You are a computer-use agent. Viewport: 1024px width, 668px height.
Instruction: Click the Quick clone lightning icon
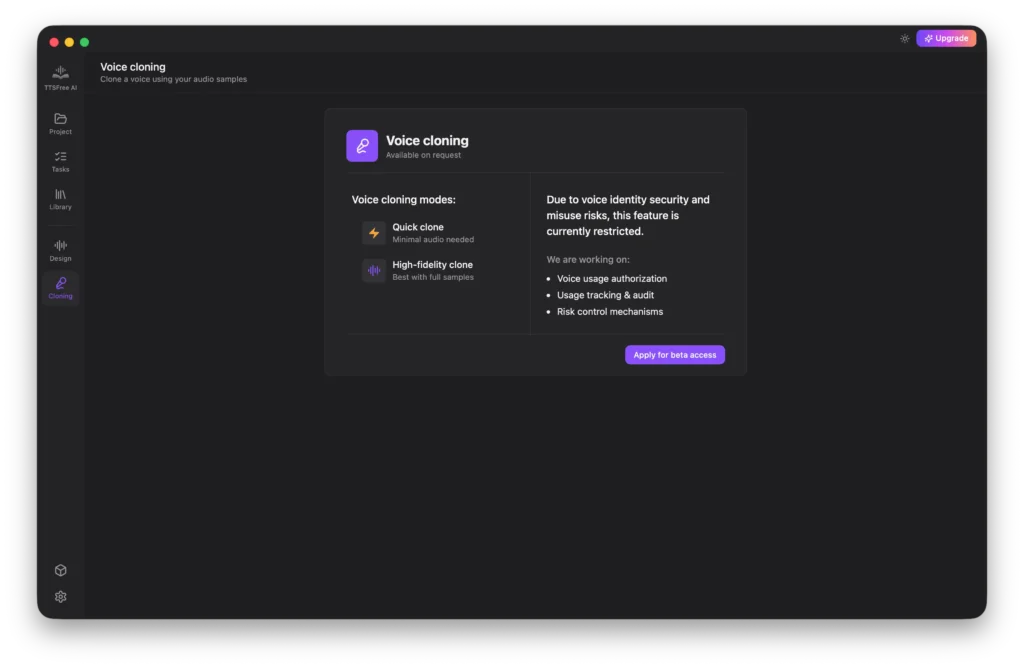pyautogui.click(x=374, y=233)
